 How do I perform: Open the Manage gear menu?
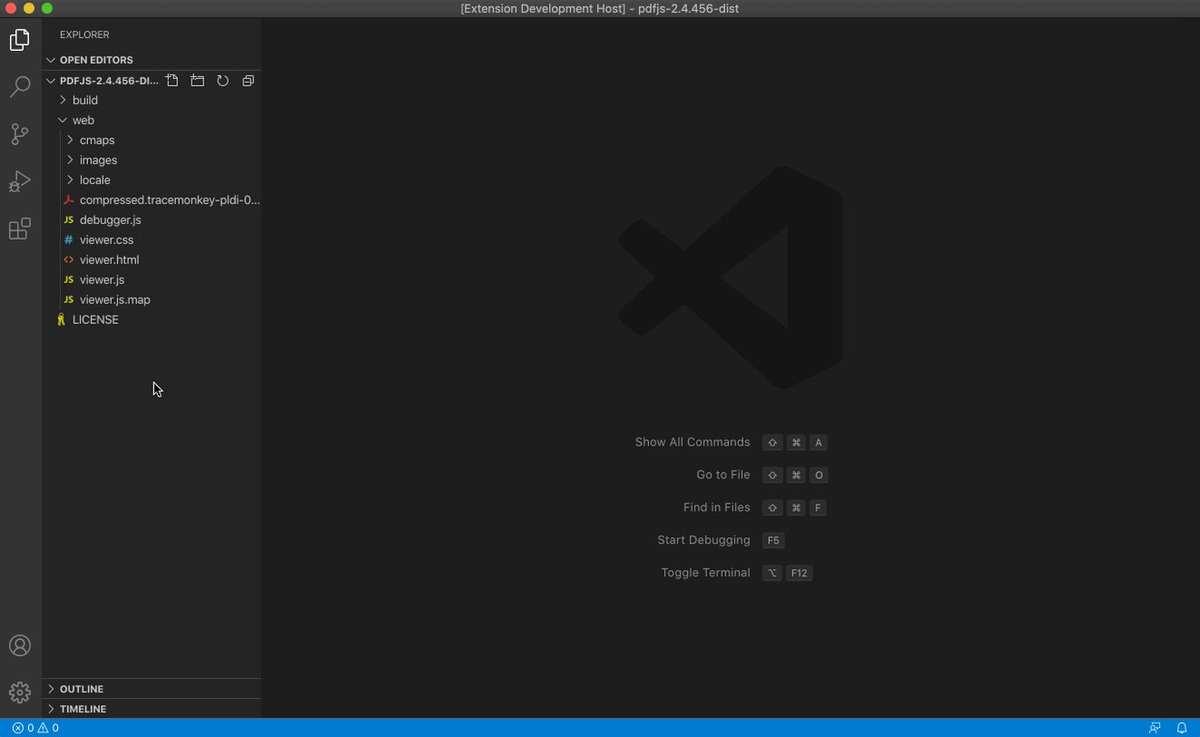pos(20,692)
